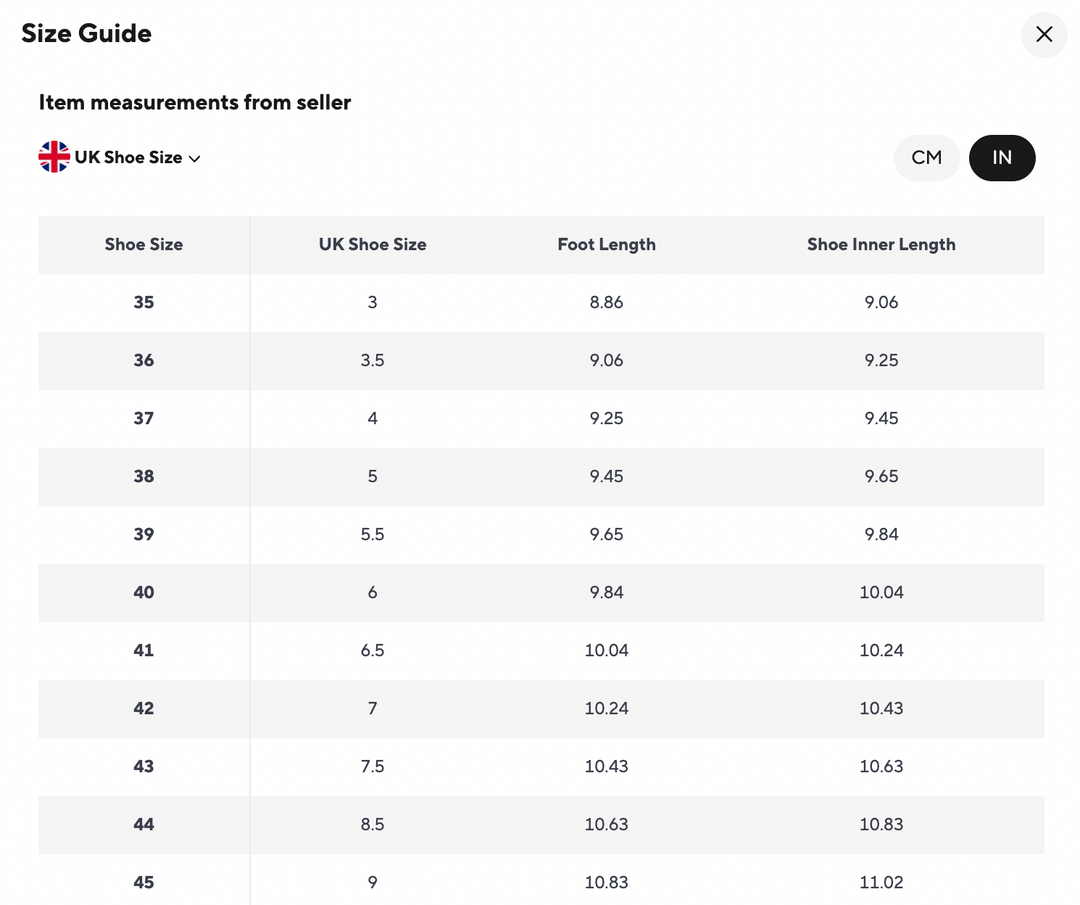Select shoe size 35 row label
This screenshot has width=1080, height=905.
(144, 303)
